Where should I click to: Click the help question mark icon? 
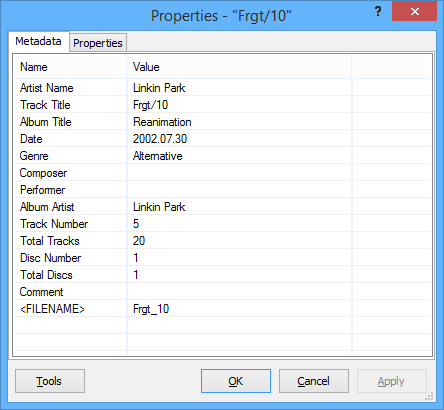[378, 11]
